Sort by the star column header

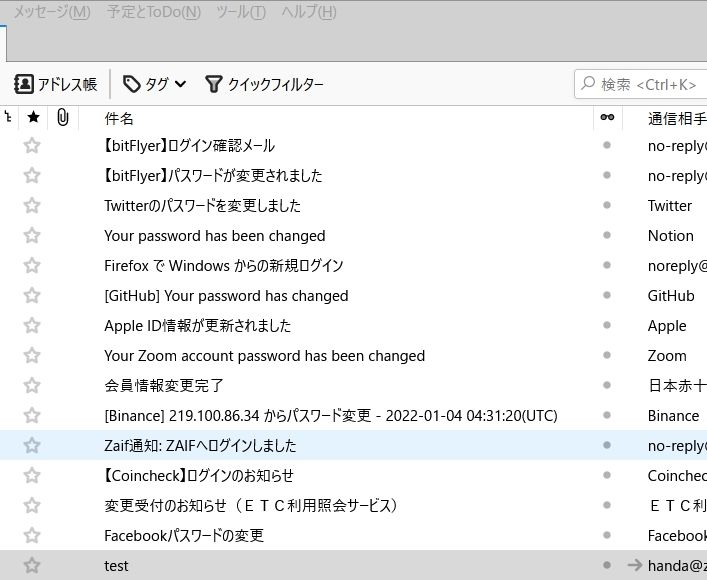click(33, 118)
